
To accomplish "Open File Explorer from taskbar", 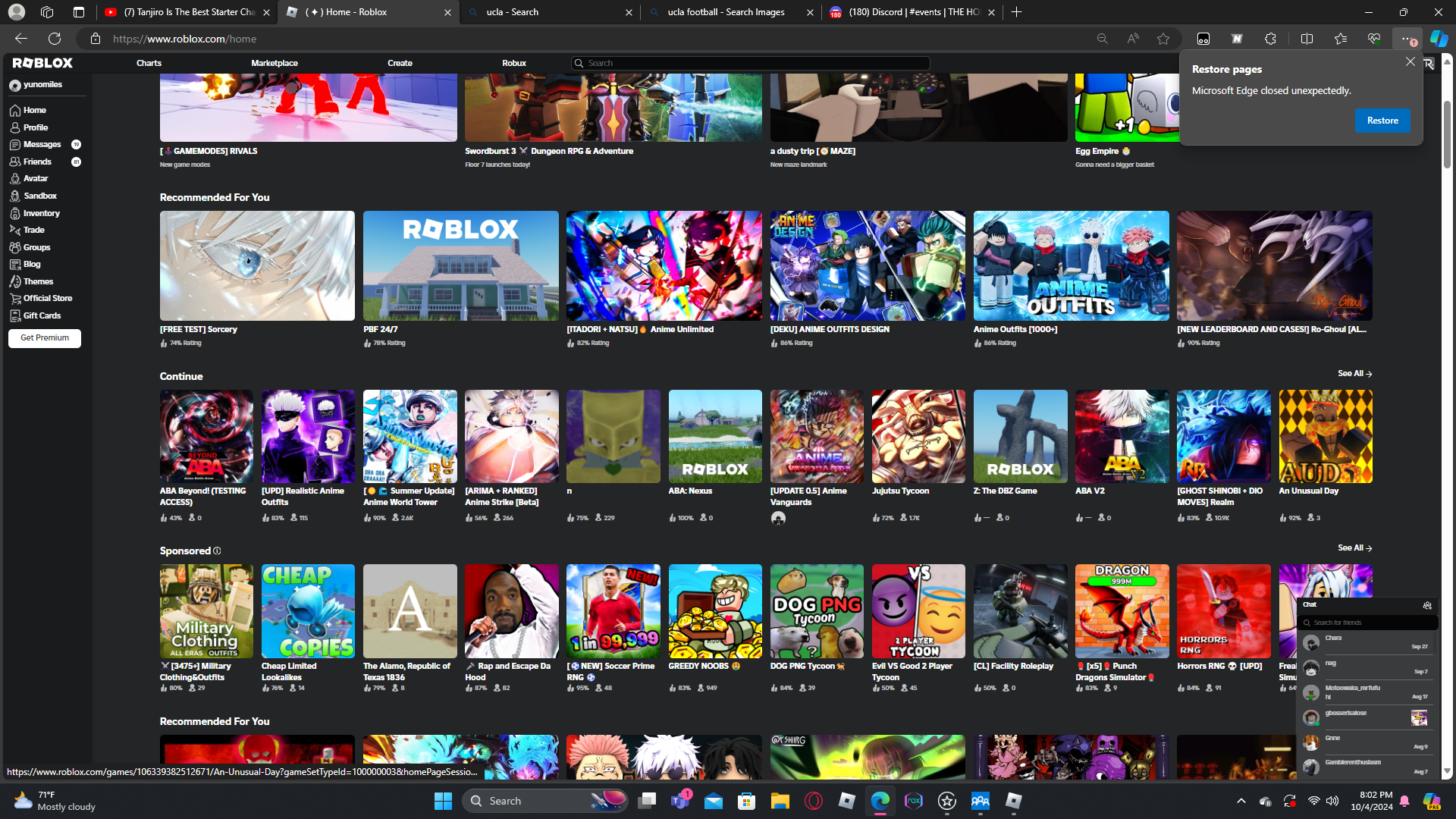I will coord(780,801).
